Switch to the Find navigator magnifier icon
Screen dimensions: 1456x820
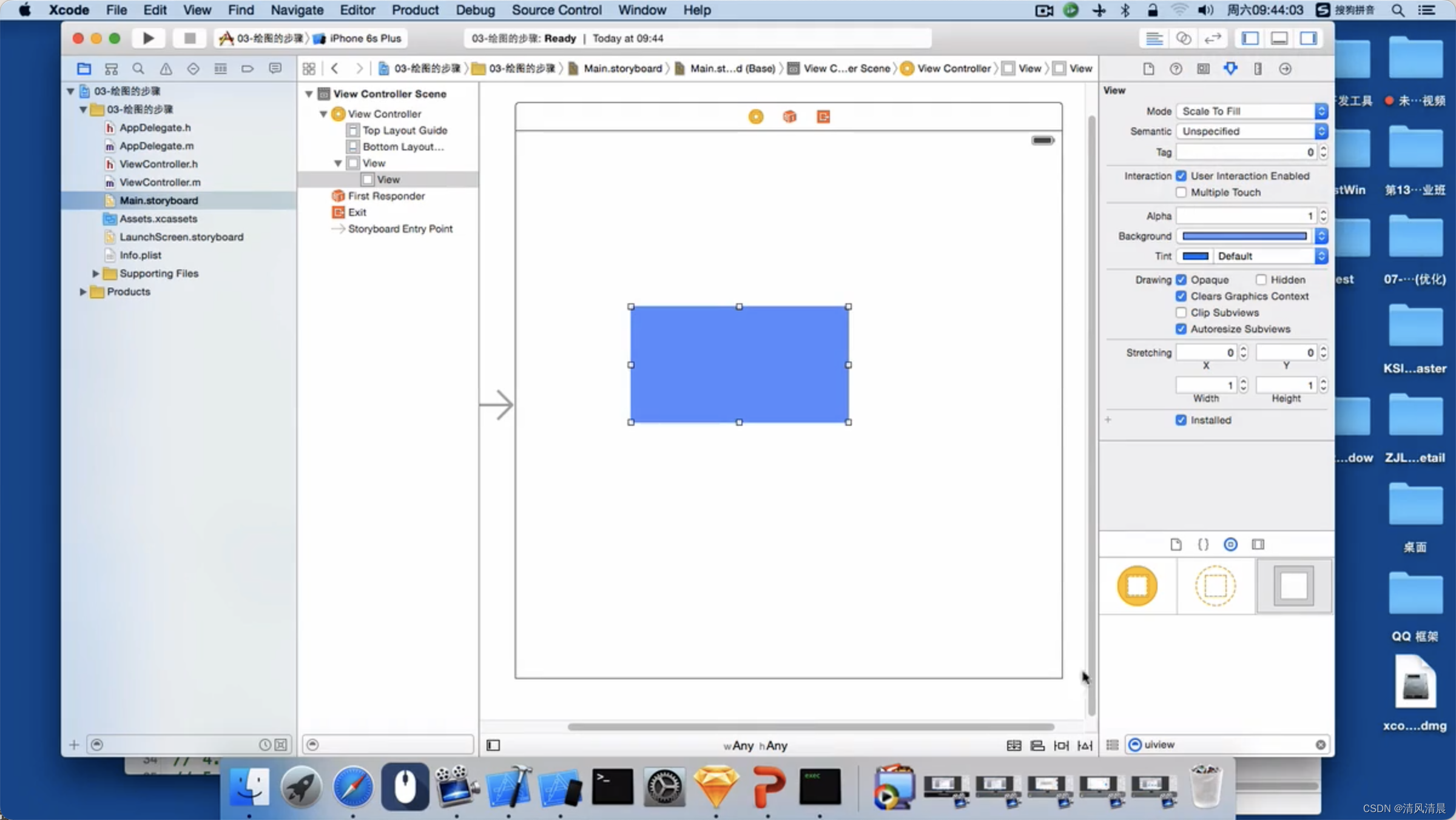point(138,69)
